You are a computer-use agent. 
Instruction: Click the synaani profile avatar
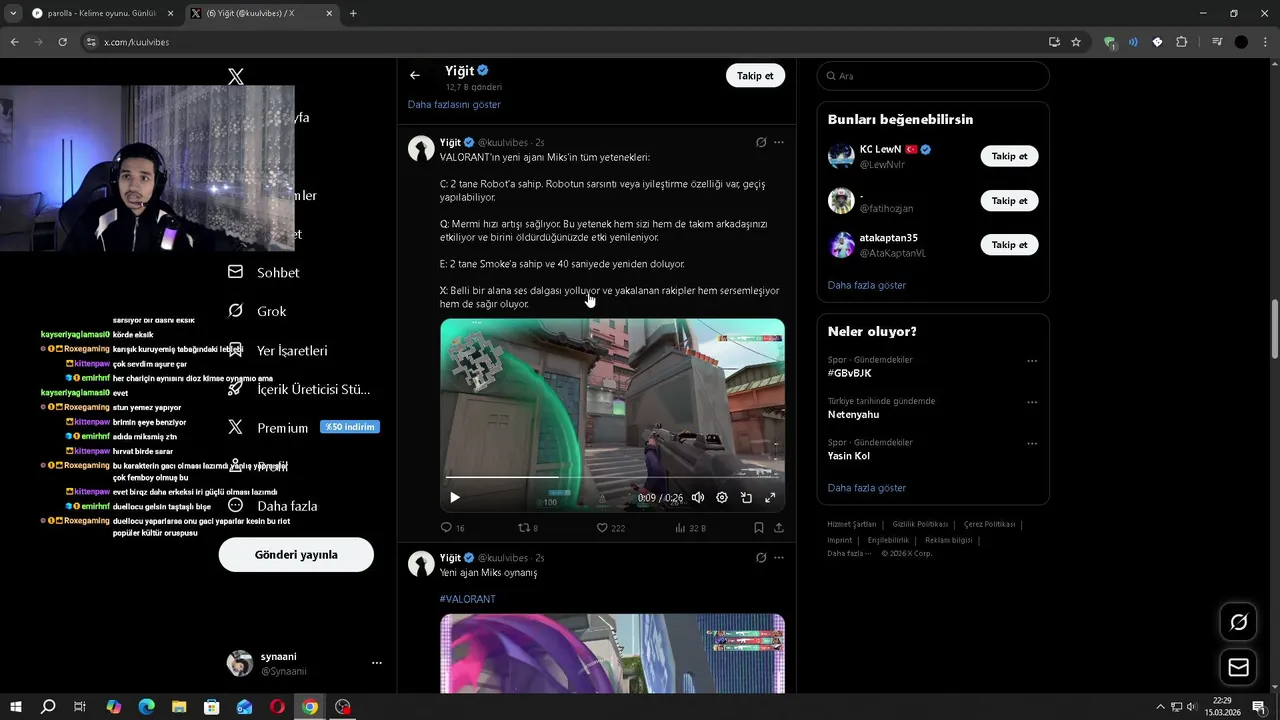[240, 664]
